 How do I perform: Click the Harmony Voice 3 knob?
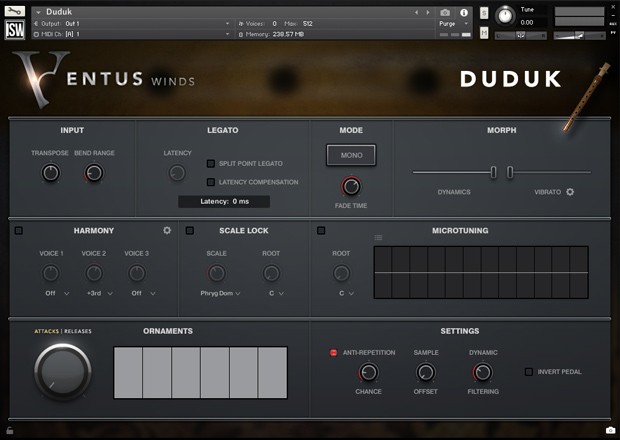pyautogui.click(x=137, y=273)
